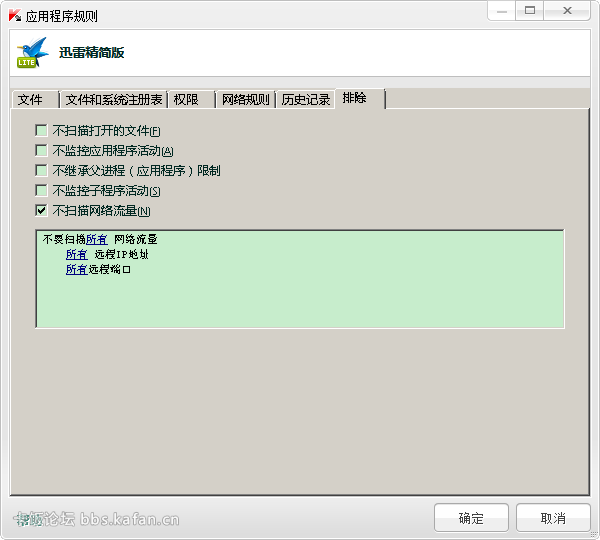Tick the 不监控应用程序活动 checkbox
600x540 pixels.
pyautogui.click(x=41, y=150)
